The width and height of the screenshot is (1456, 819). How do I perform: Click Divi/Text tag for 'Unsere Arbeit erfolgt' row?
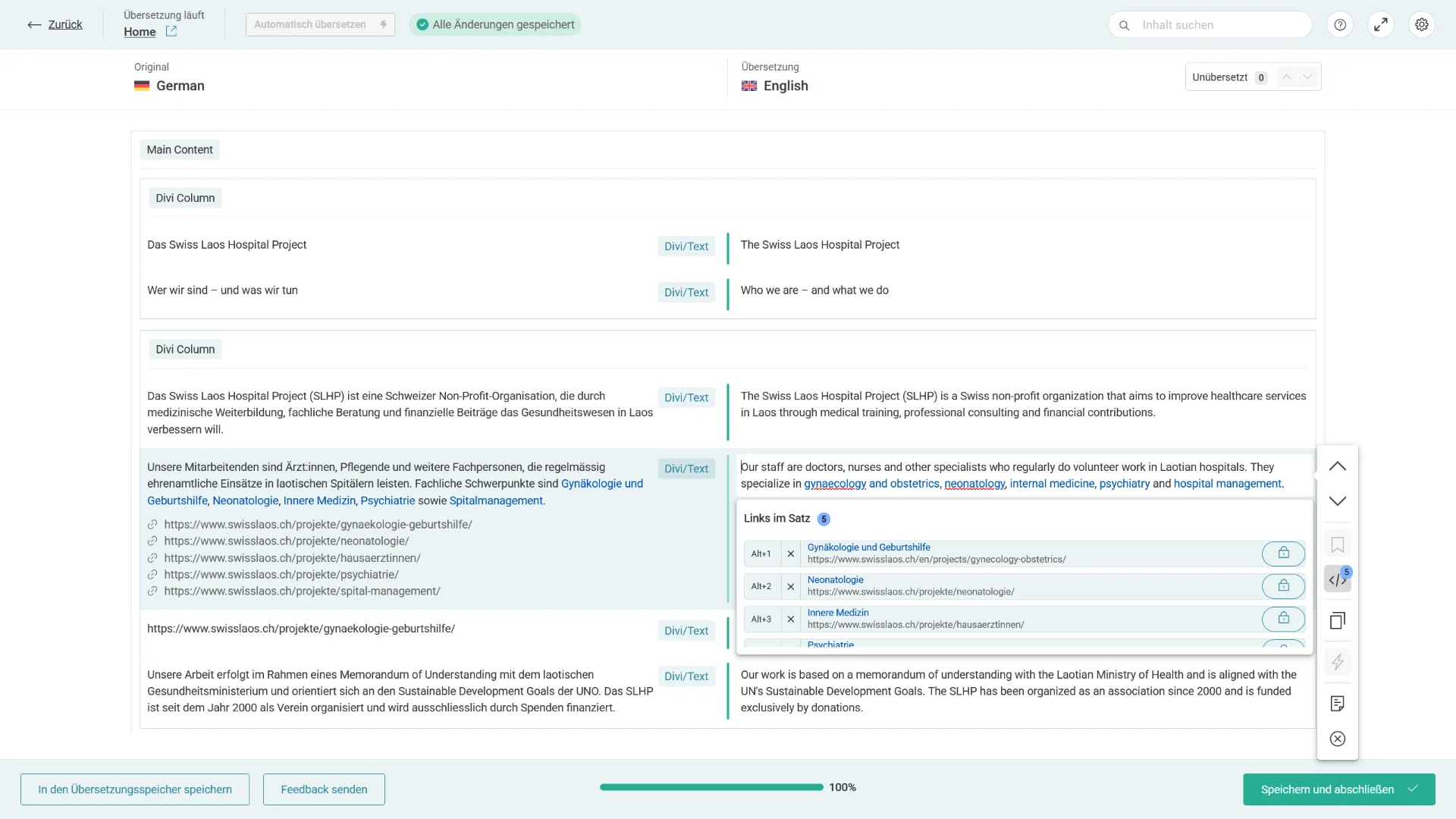tap(686, 676)
